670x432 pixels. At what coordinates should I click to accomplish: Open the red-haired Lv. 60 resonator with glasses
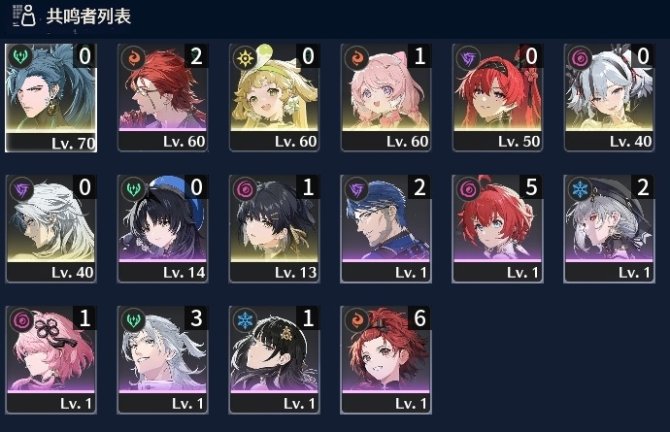pyautogui.click(x=163, y=98)
